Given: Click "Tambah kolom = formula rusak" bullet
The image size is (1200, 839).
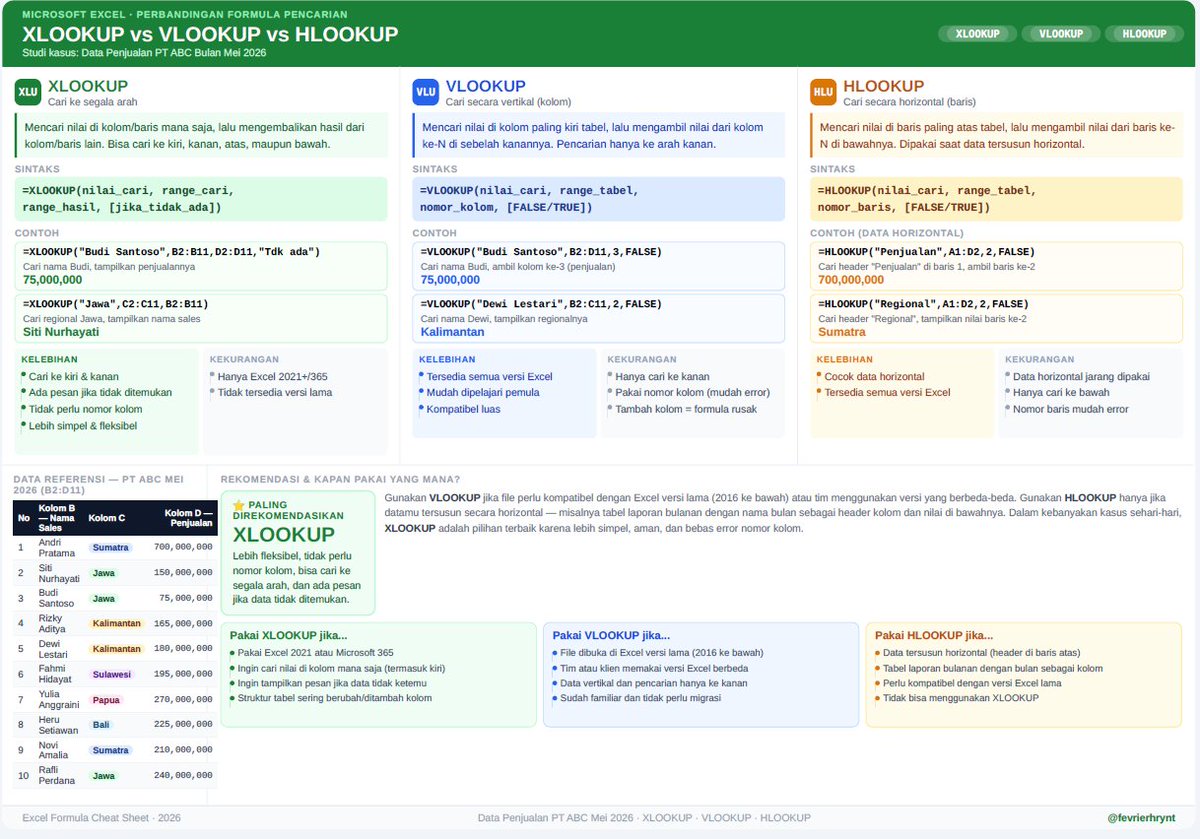Looking at the screenshot, I should point(686,409).
